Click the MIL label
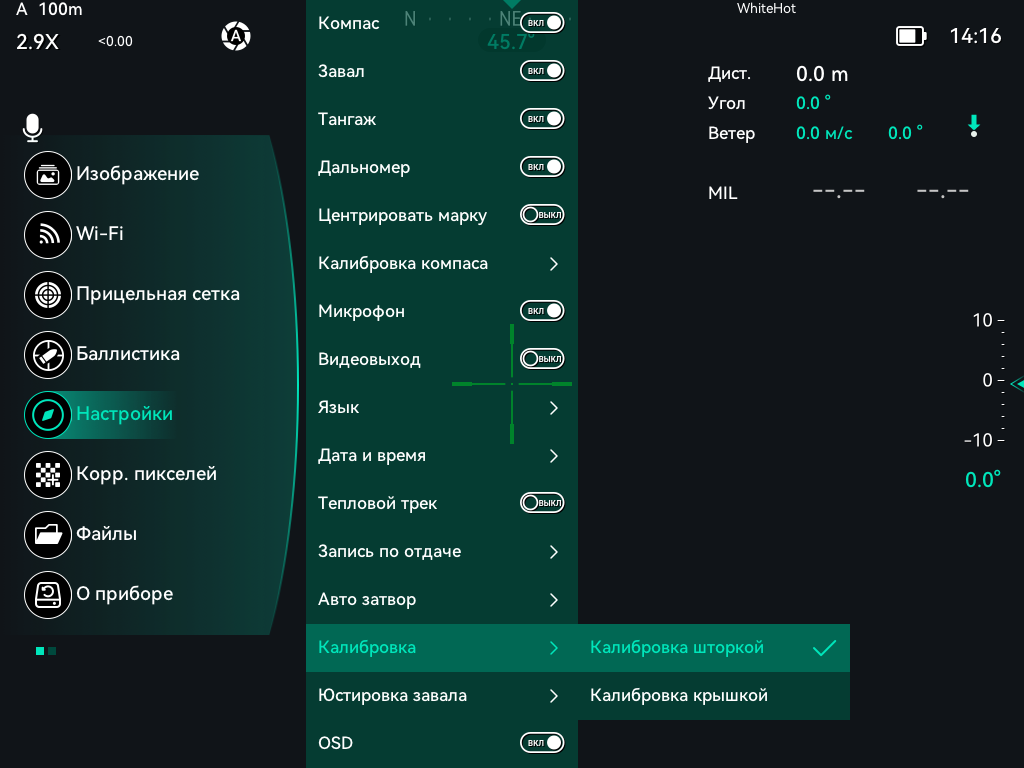Screen dimensions: 1024x768 [722, 193]
